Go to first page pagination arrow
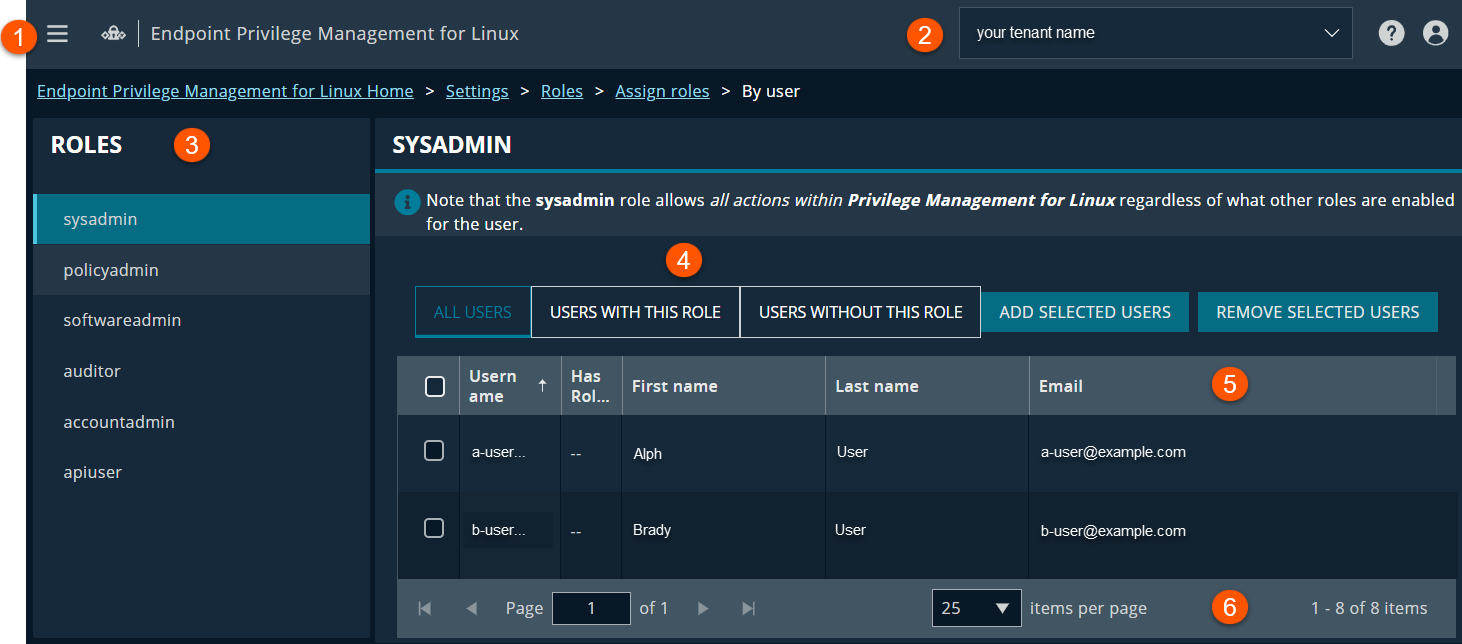Image resolution: width=1462 pixels, height=644 pixels. [x=424, y=608]
